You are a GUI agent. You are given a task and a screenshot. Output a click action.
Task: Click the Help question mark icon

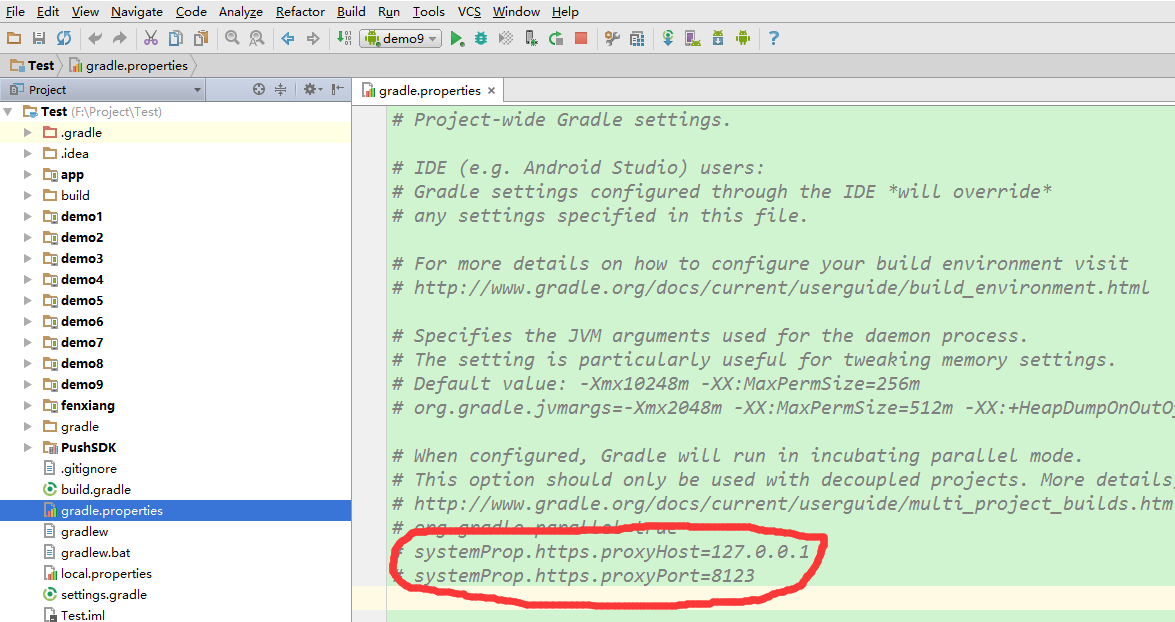pos(774,38)
